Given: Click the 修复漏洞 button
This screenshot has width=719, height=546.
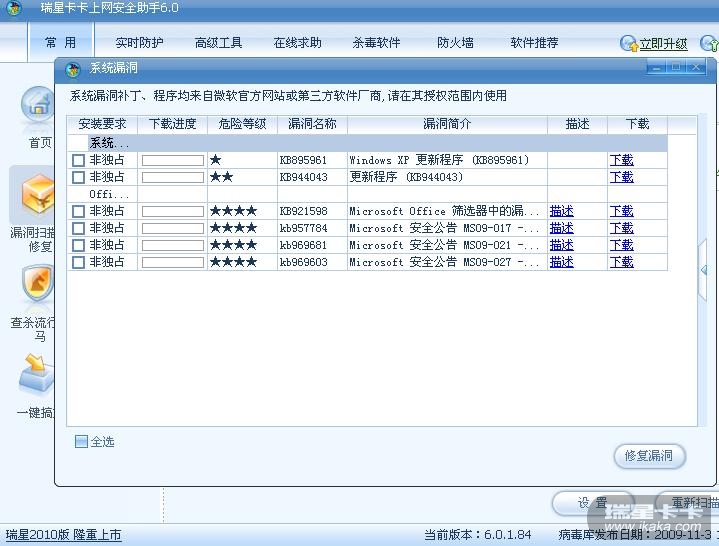Looking at the screenshot, I should (649, 456).
